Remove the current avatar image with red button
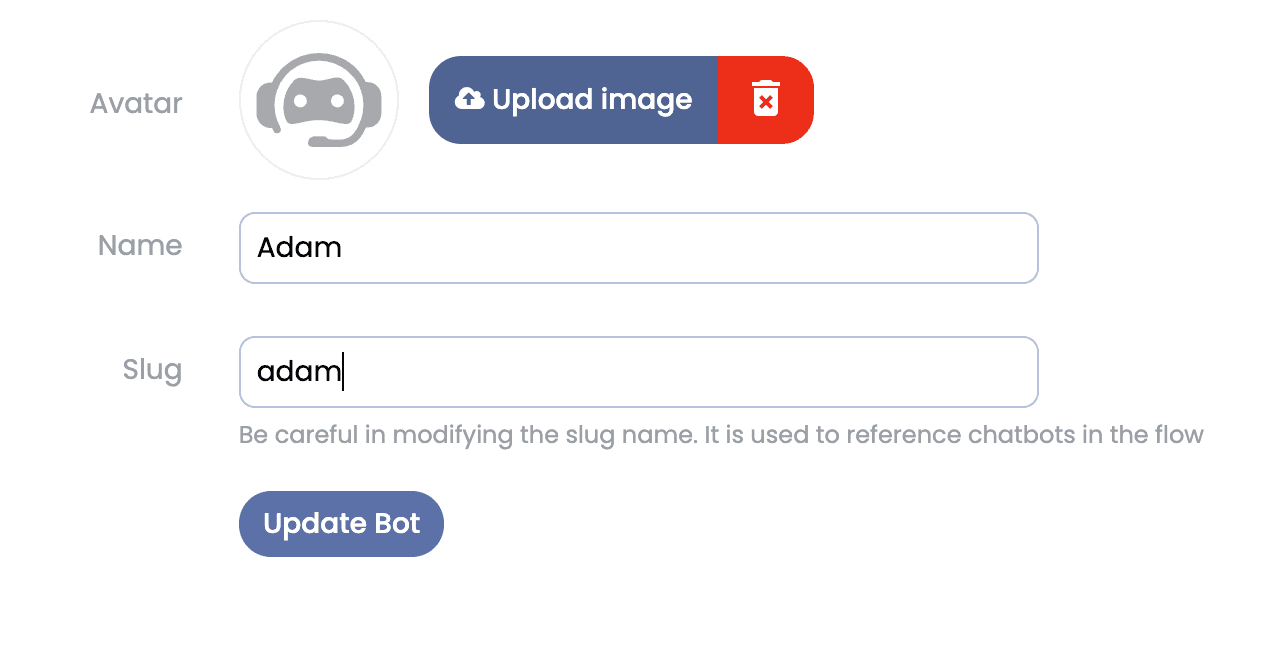The width and height of the screenshot is (1274, 648). (765, 100)
